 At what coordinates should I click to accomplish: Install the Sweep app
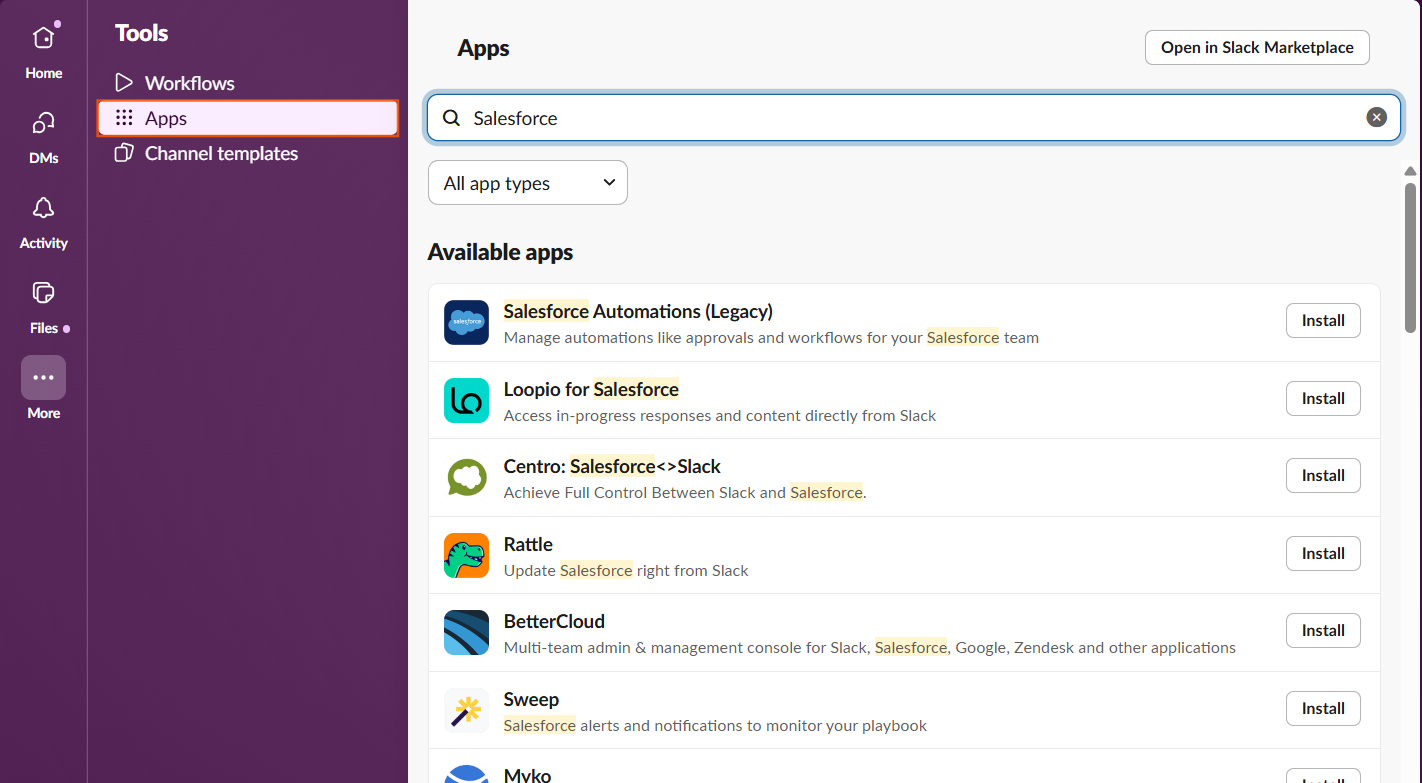click(x=1323, y=708)
